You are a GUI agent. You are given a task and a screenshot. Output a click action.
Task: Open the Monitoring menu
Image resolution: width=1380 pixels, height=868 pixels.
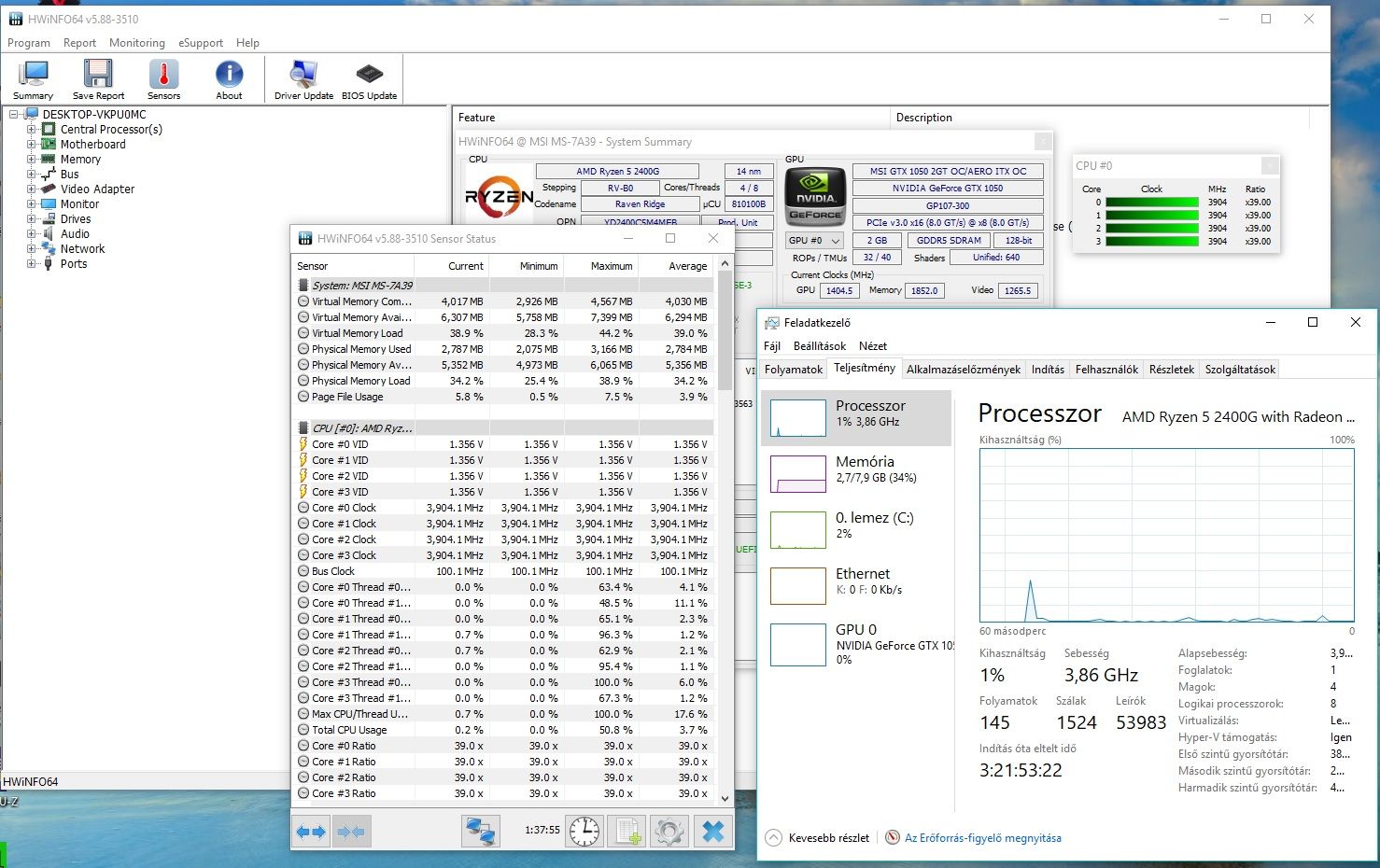(x=136, y=43)
